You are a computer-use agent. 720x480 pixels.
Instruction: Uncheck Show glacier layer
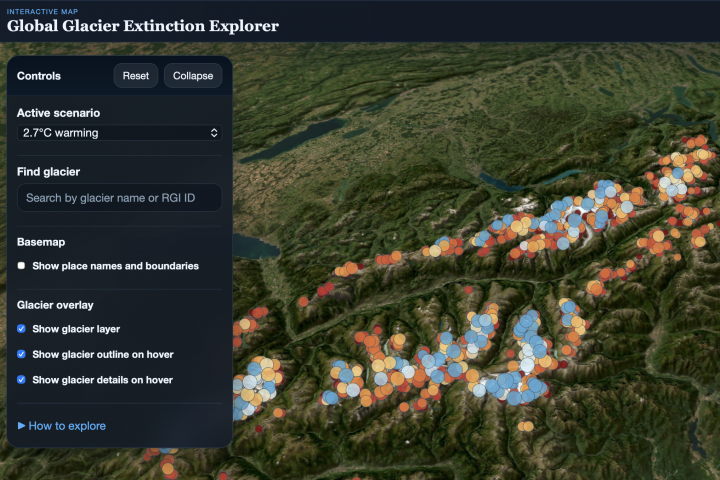[21, 328]
